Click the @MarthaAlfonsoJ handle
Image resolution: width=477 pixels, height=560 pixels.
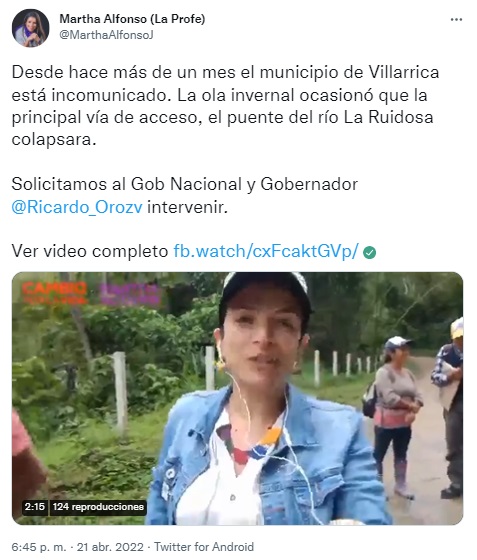coord(106,35)
